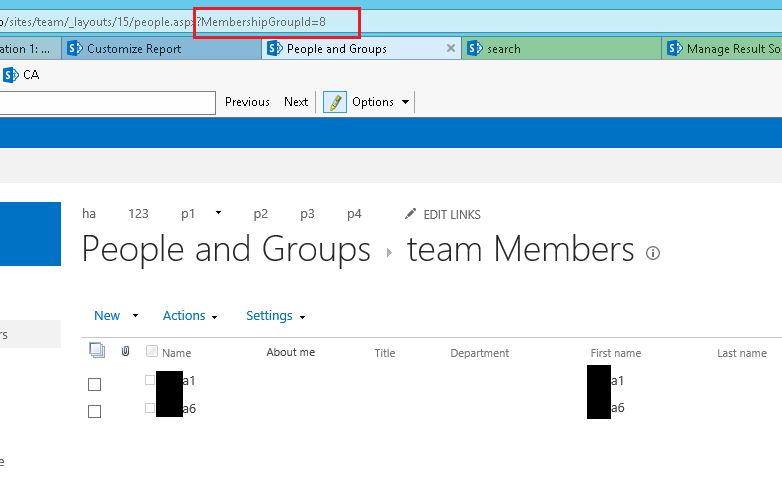Toggle the Name column header checkbox
Screen dimensions: 782x488
tap(152, 351)
